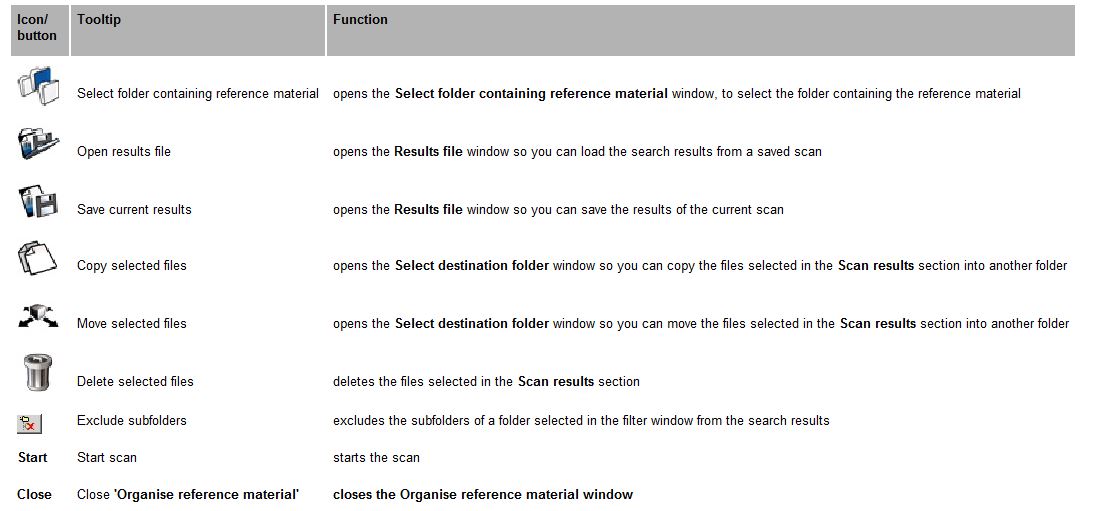
Task: Select the 'Copy selected files' tooltip text
Action: tap(132, 265)
